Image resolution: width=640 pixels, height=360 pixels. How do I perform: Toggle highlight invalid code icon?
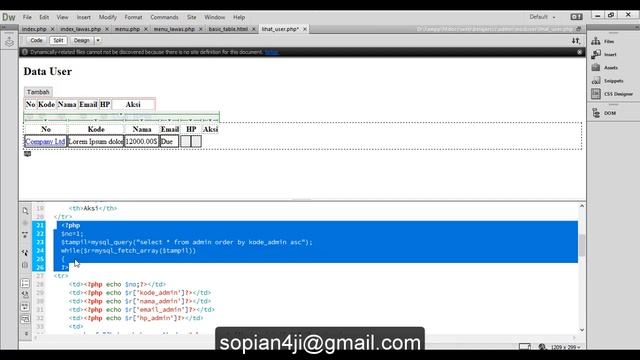pos(25,294)
